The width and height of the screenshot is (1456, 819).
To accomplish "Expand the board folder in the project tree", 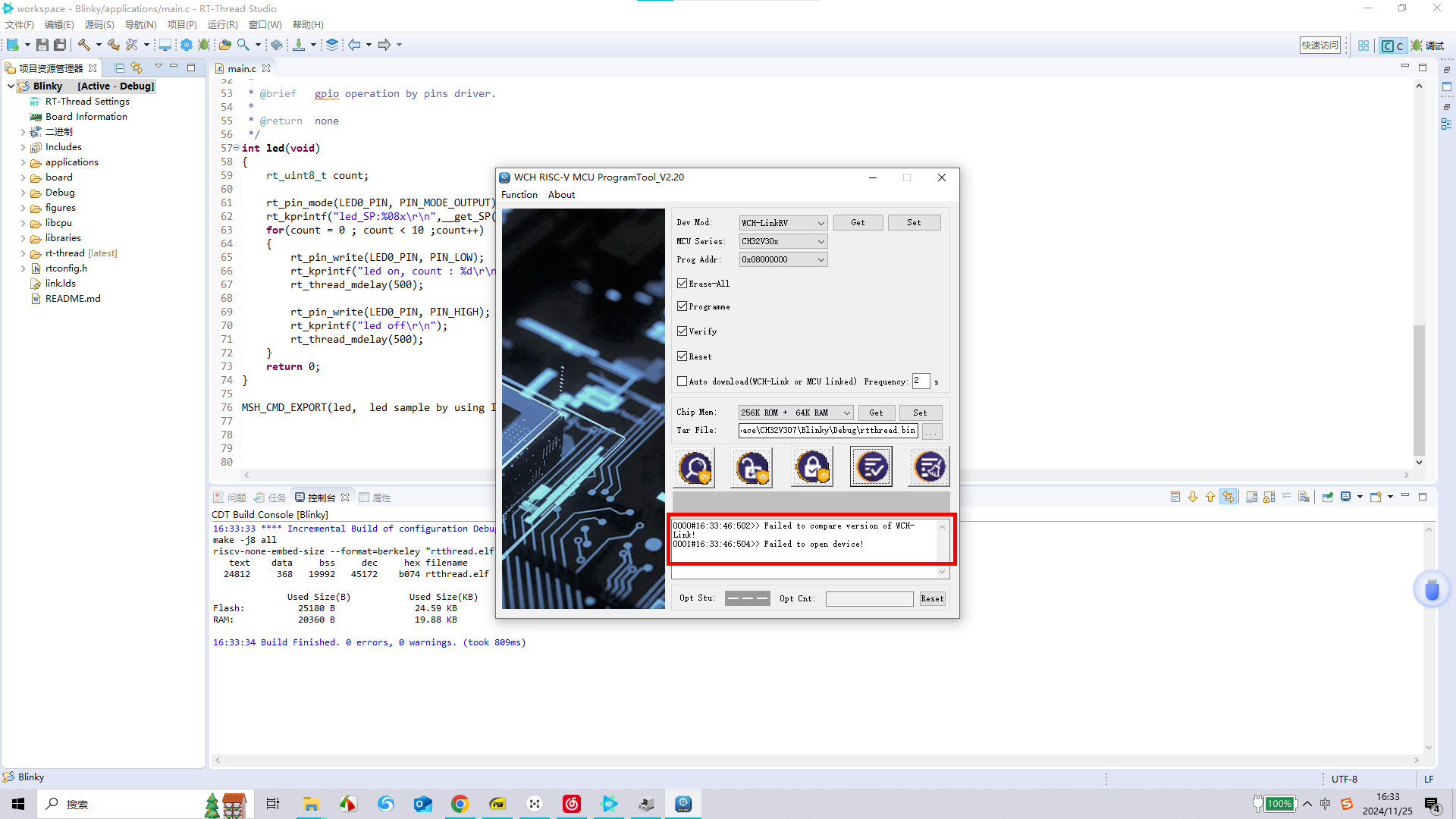I will click(23, 177).
